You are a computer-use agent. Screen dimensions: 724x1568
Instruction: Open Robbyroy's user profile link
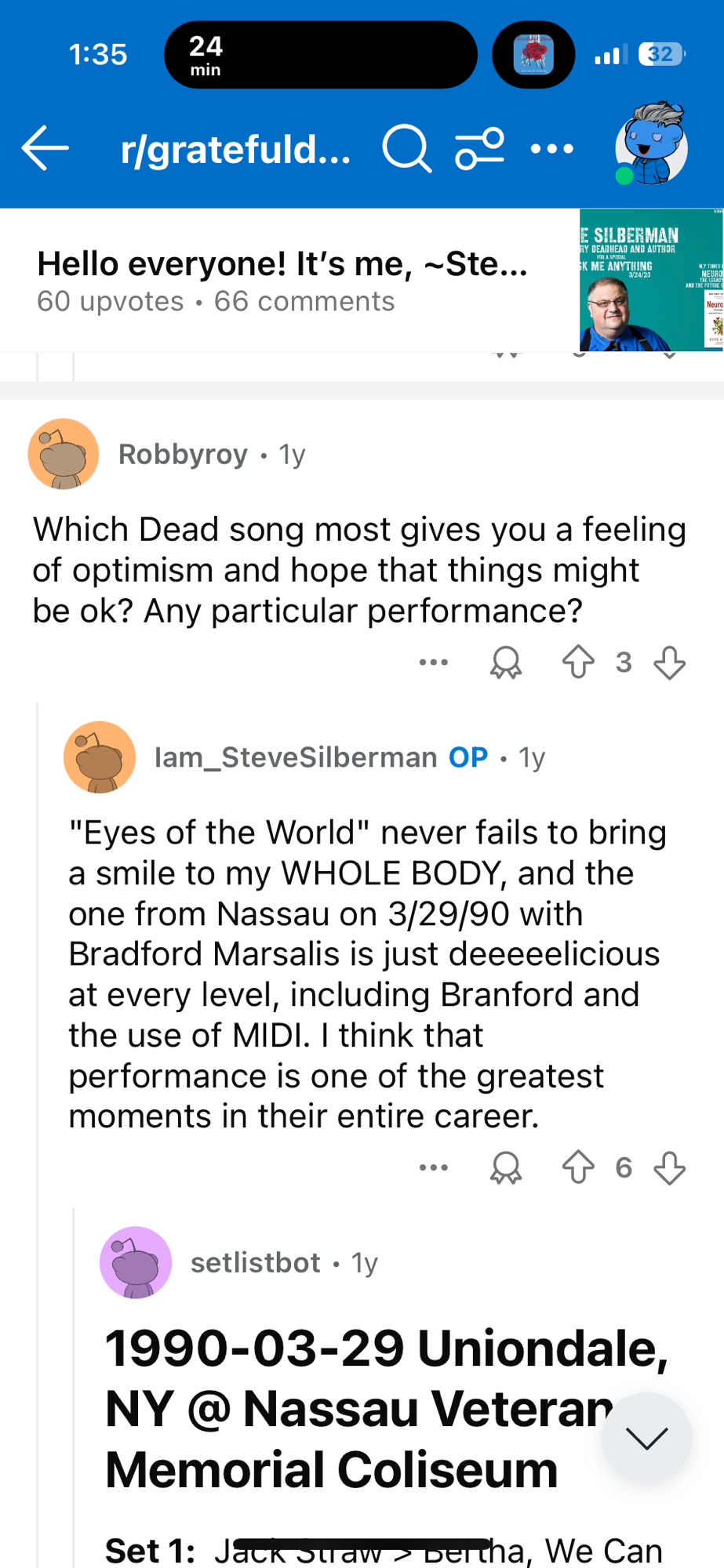click(183, 454)
